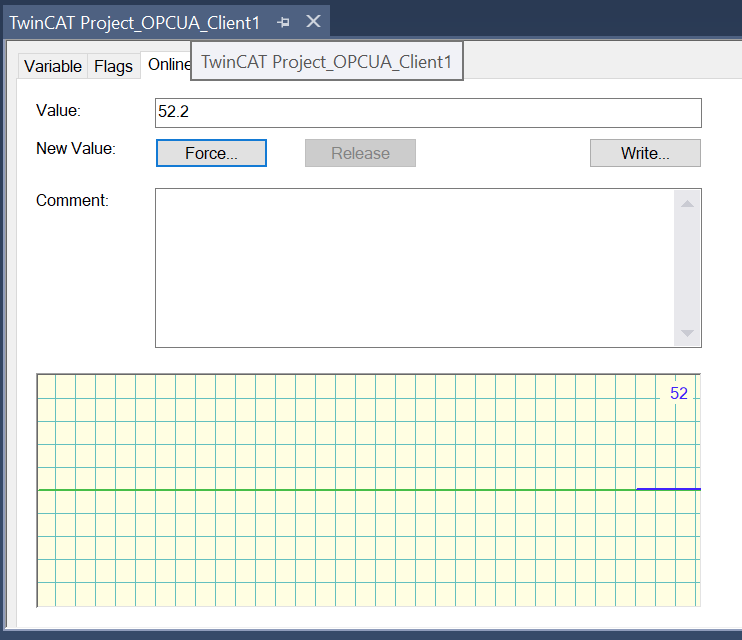The height and width of the screenshot is (640, 742).
Task: Switch to the Variable tab
Action: coord(53,66)
